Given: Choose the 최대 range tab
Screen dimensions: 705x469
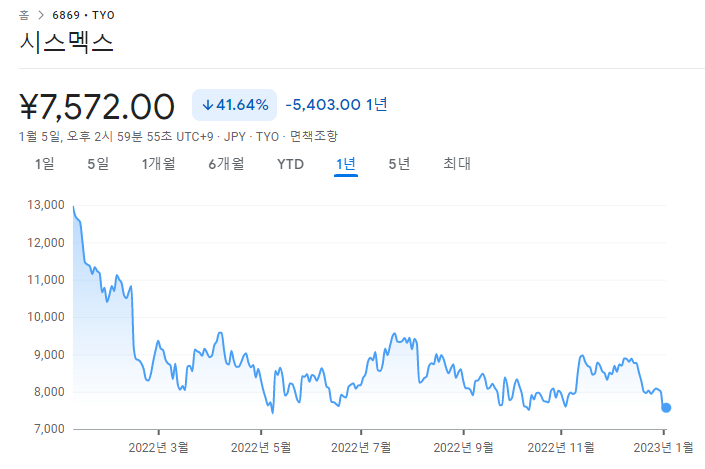Looking at the screenshot, I should pyautogui.click(x=457, y=164).
